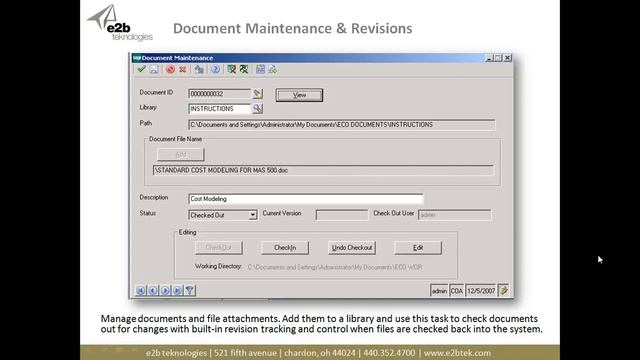Click the disabled Add button
640x360 pixels.
pos(180,154)
